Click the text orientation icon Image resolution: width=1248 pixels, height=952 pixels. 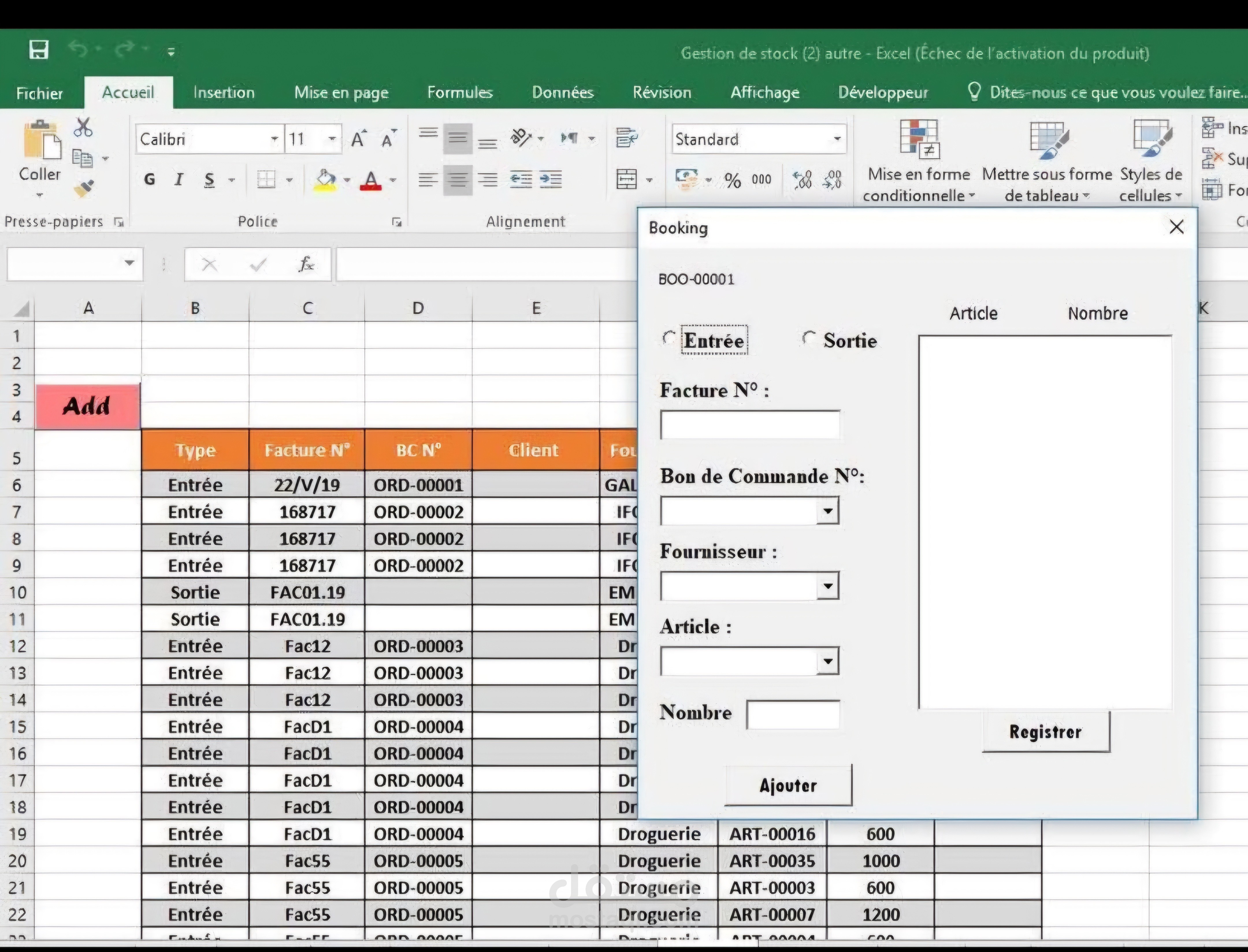click(x=521, y=138)
